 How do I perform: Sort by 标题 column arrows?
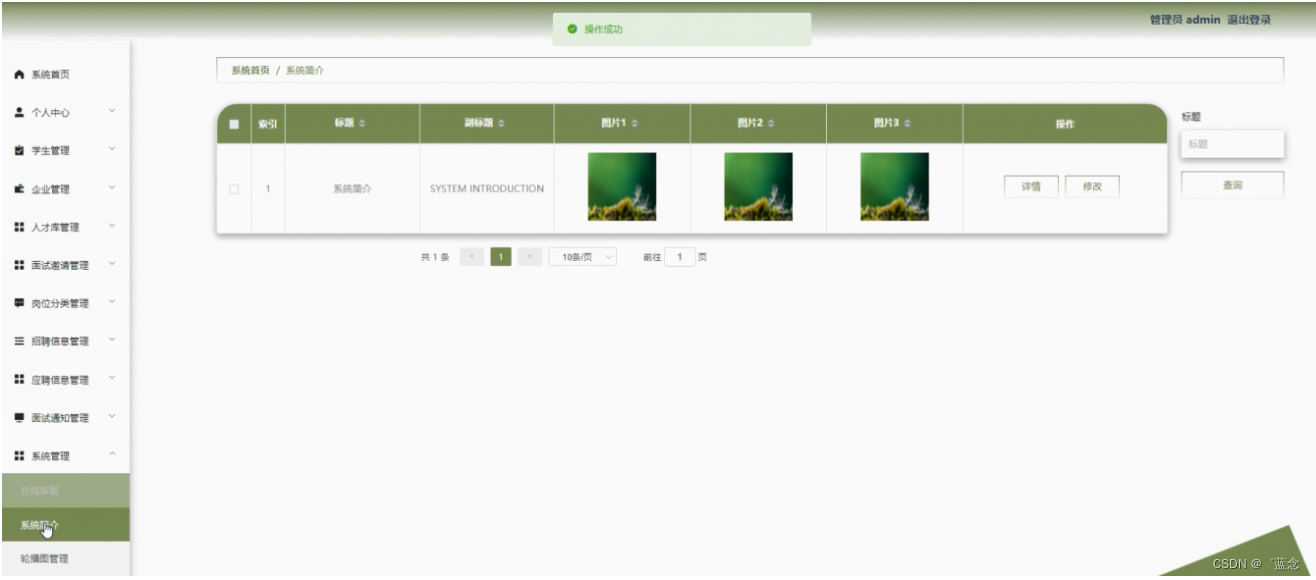click(362, 124)
